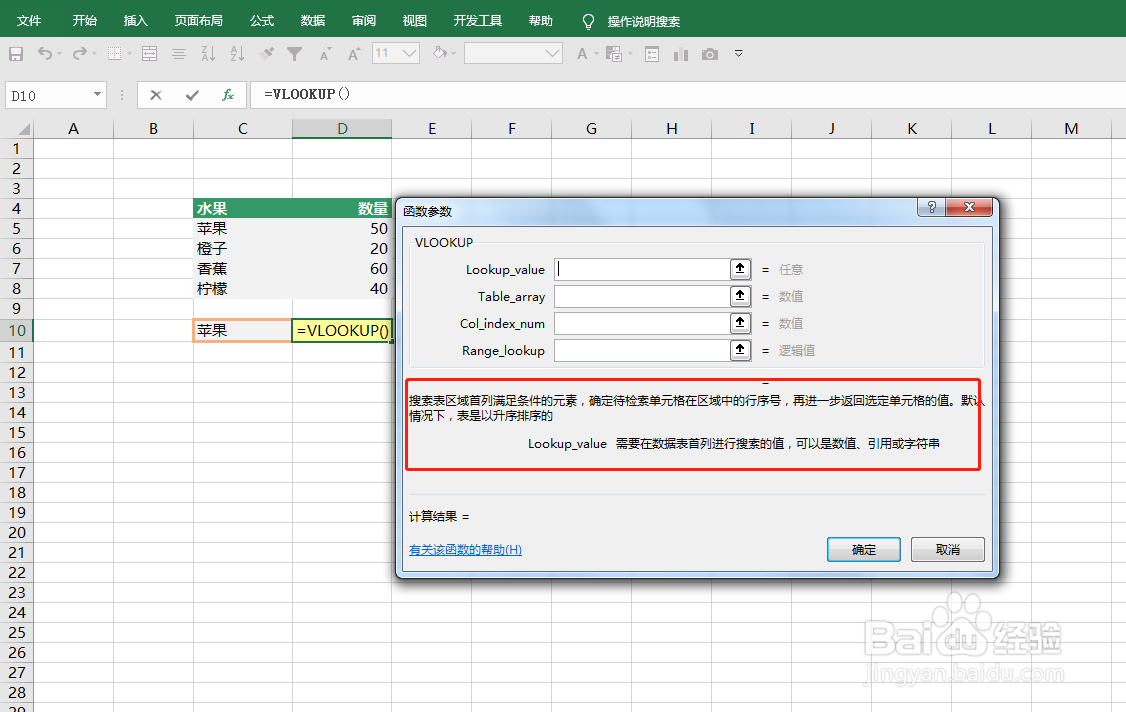Image resolution: width=1126 pixels, height=712 pixels.
Task: Select row 10 header
Action: point(17,330)
